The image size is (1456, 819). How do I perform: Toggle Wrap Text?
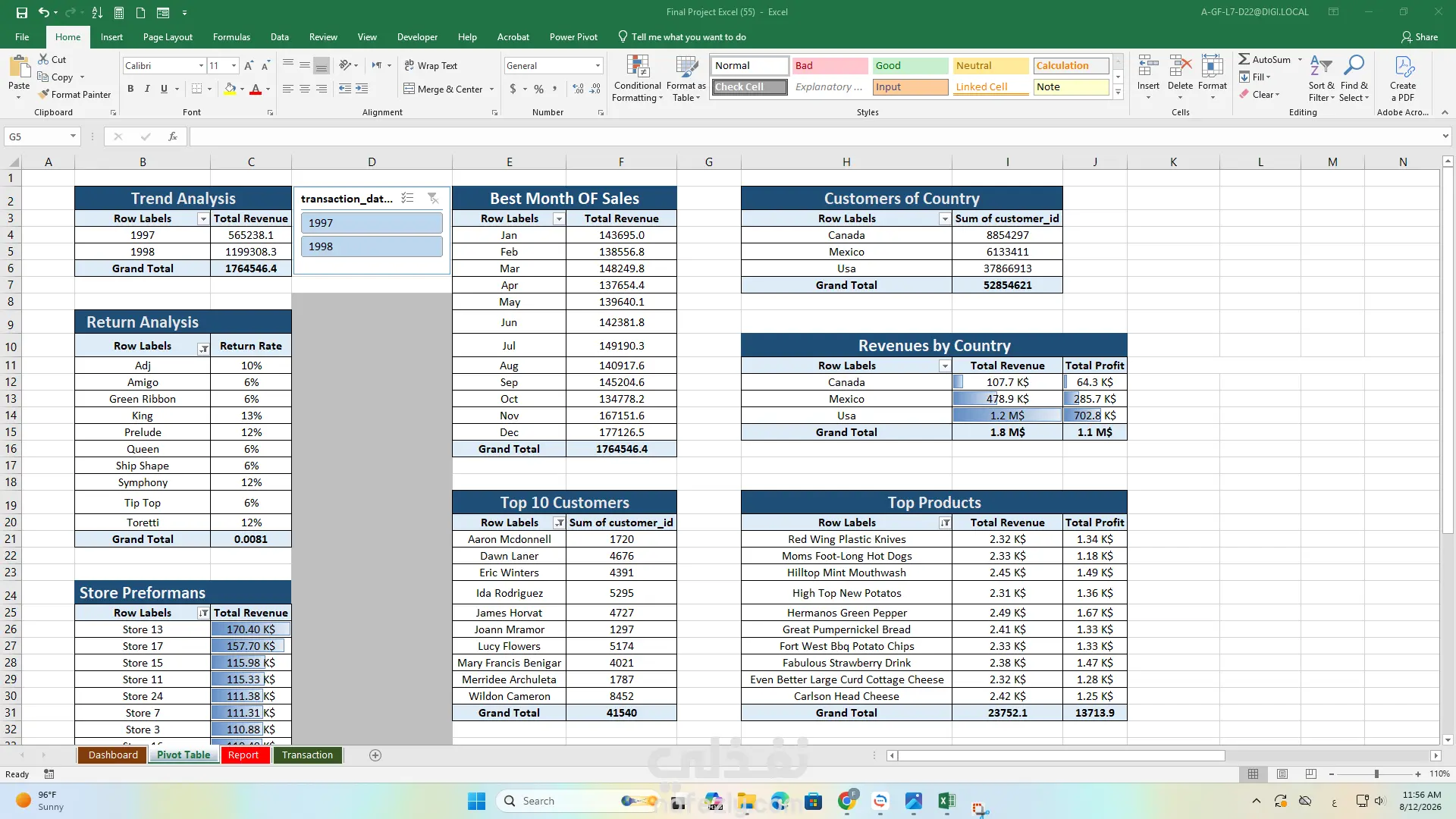431,66
